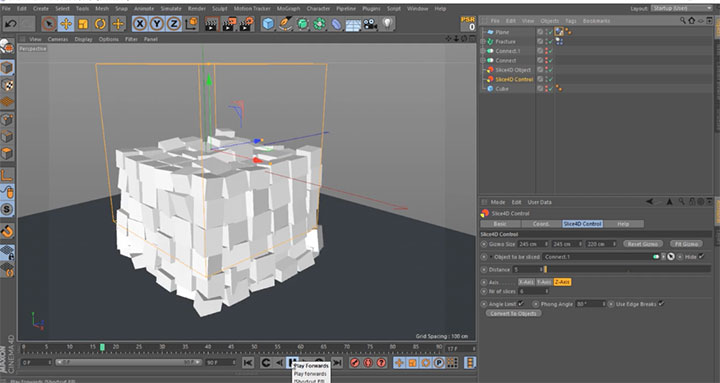
Task: Toggle Connect.1 visibility dots
Action: point(546,51)
